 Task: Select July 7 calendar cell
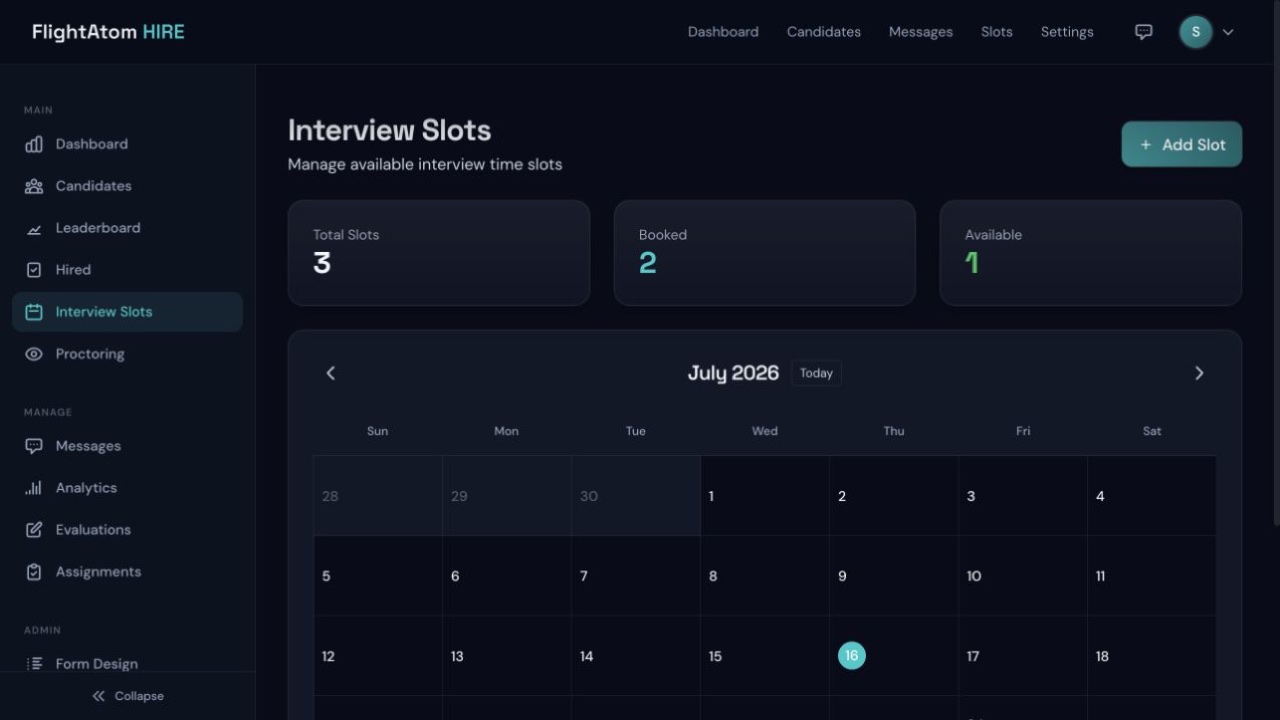(636, 576)
